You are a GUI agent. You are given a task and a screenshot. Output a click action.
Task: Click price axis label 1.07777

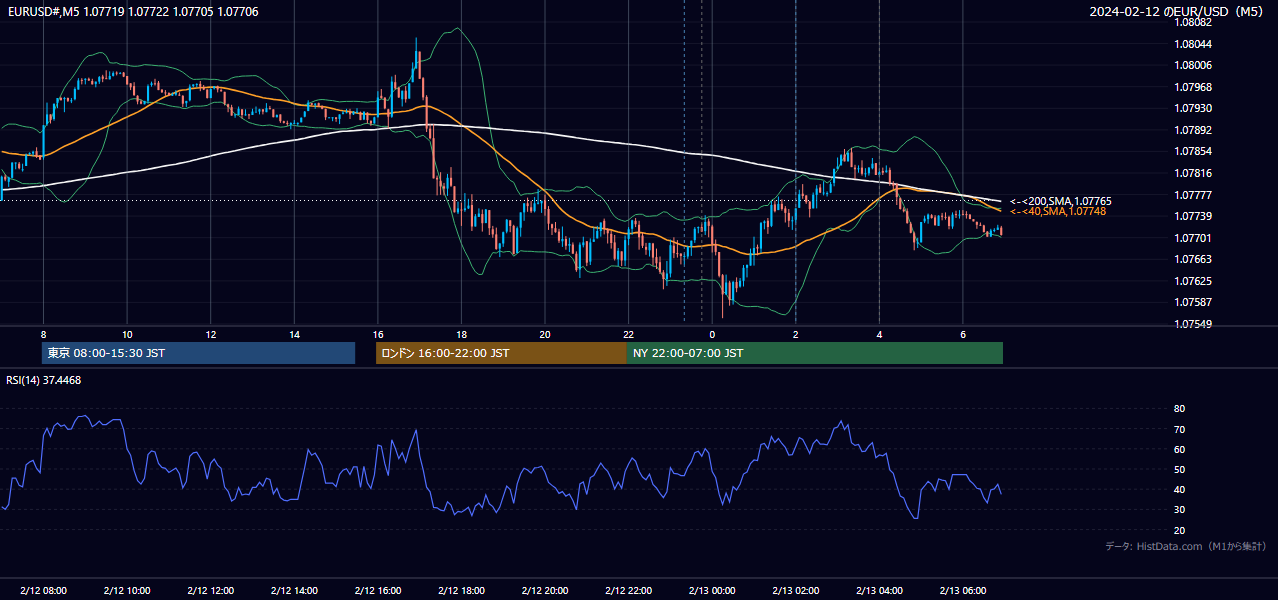[x=1193, y=195]
